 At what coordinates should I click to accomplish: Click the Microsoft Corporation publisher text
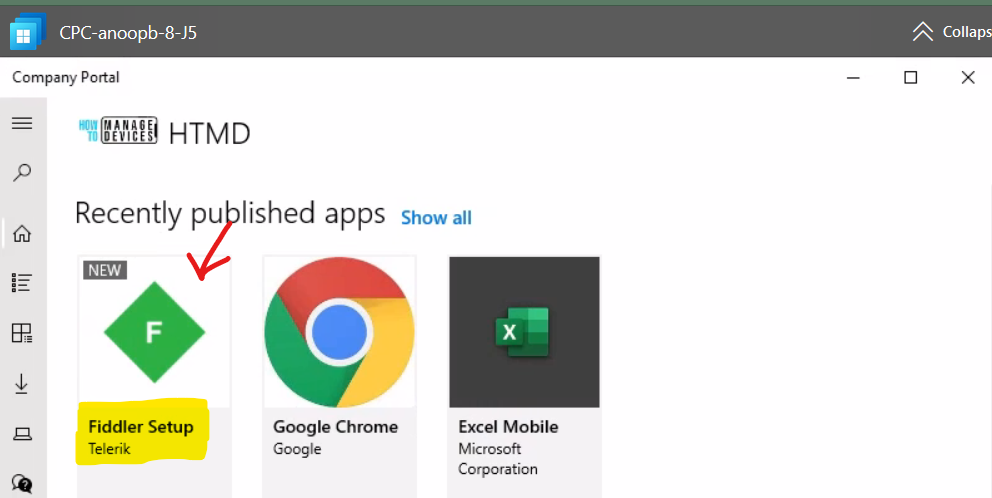tap(498, 459)
